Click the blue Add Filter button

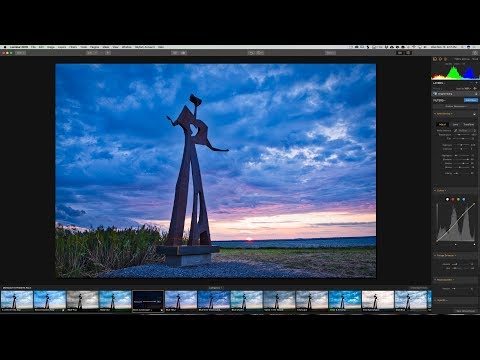click(x=471, y=100)
